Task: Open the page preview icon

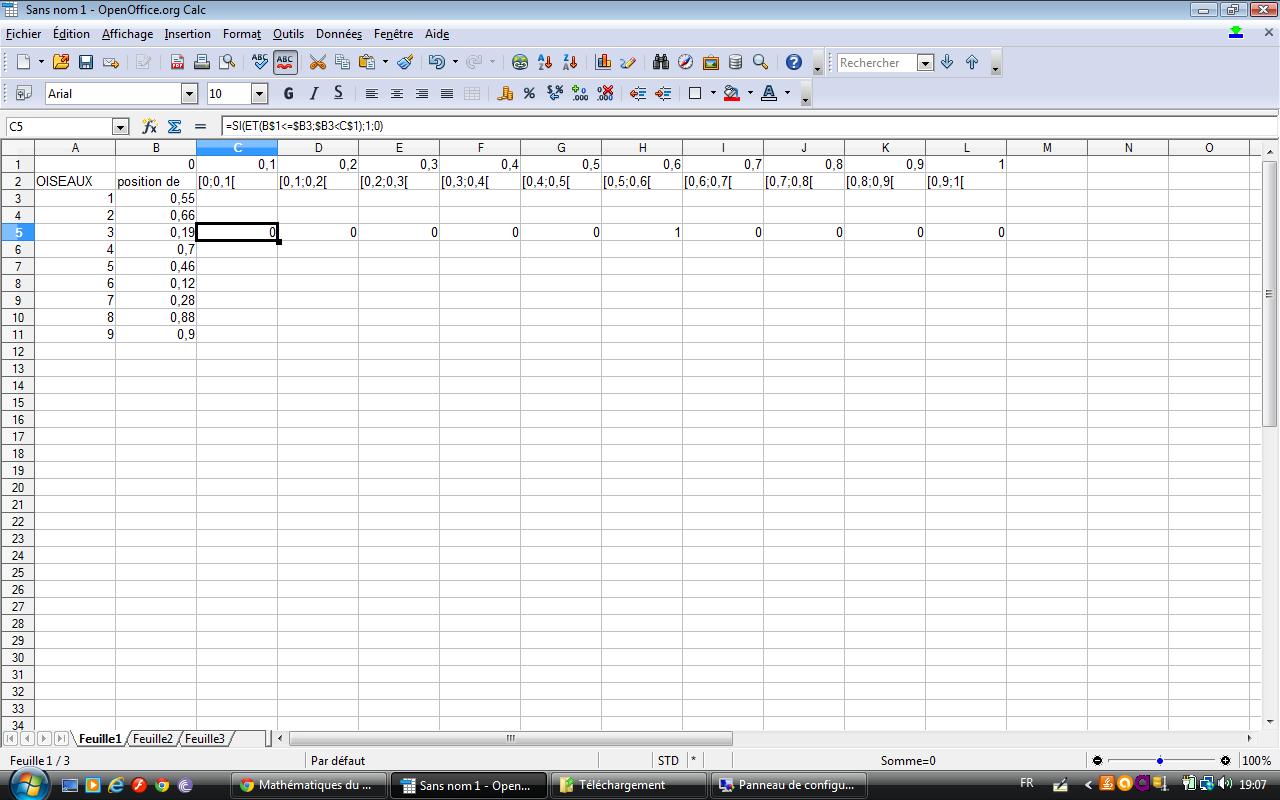Action: click(227, 62)
